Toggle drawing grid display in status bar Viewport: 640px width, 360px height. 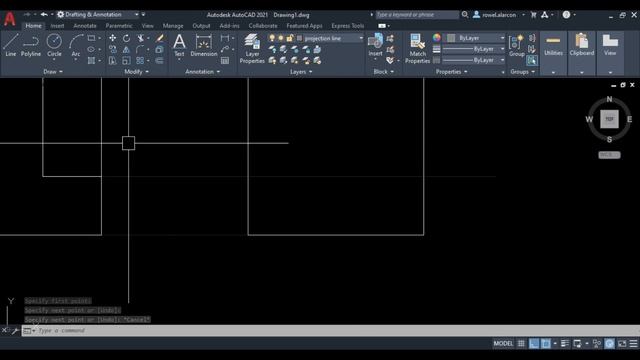[x=521, y=344]
